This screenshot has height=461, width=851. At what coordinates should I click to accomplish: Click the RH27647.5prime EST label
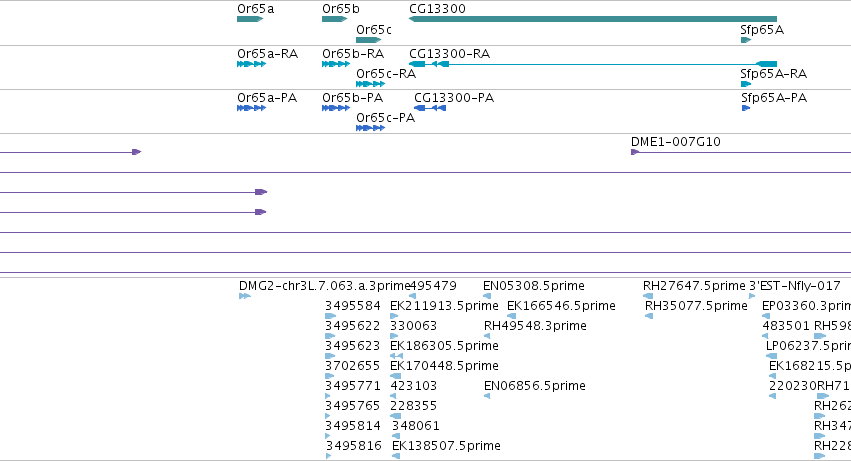pyautogui.click(x=694, y=286)
